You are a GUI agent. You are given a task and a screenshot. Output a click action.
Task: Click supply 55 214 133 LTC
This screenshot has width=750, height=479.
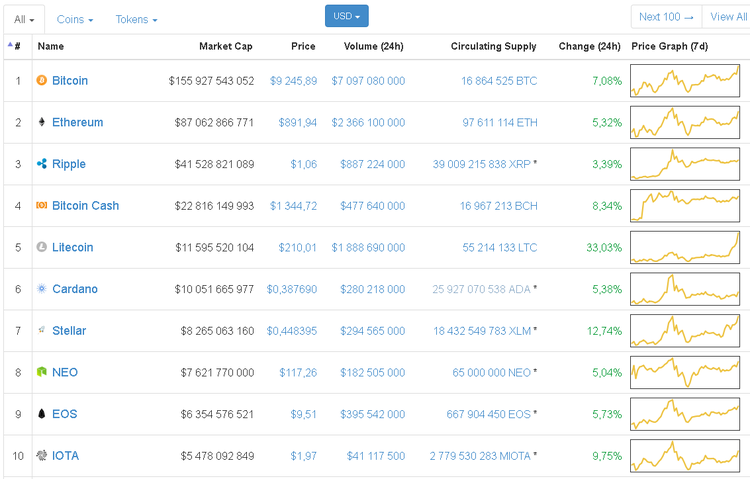point(500,247)
